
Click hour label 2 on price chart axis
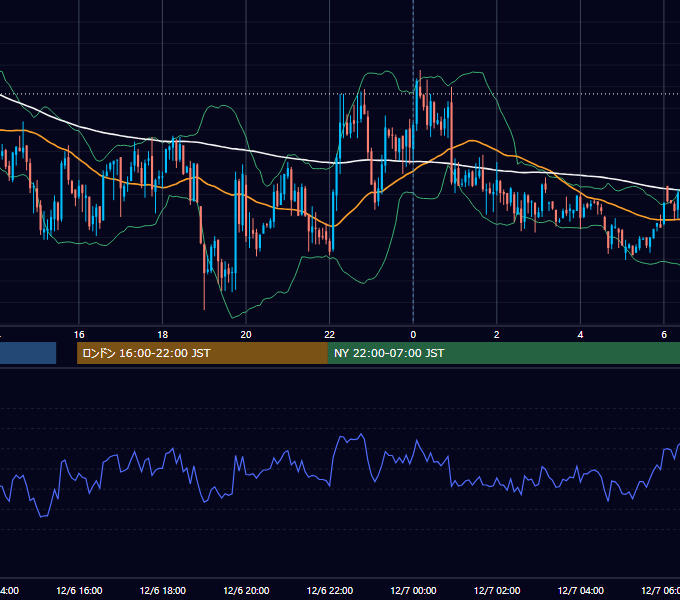[x=497, y=335]
